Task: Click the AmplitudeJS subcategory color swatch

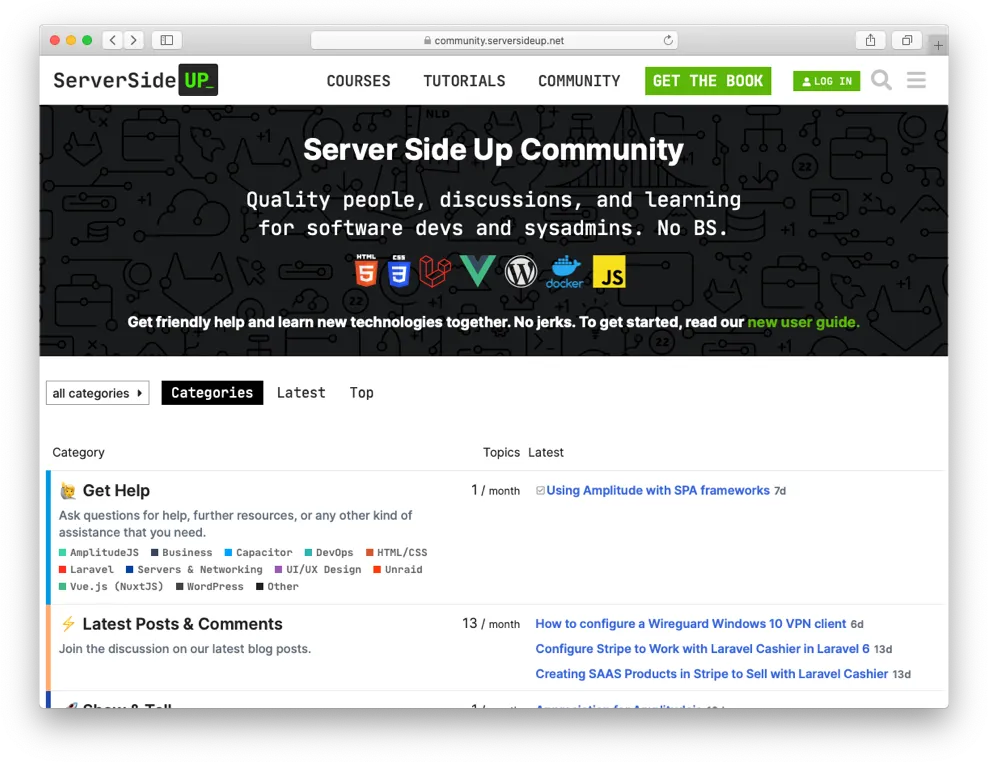Action: 62,553
